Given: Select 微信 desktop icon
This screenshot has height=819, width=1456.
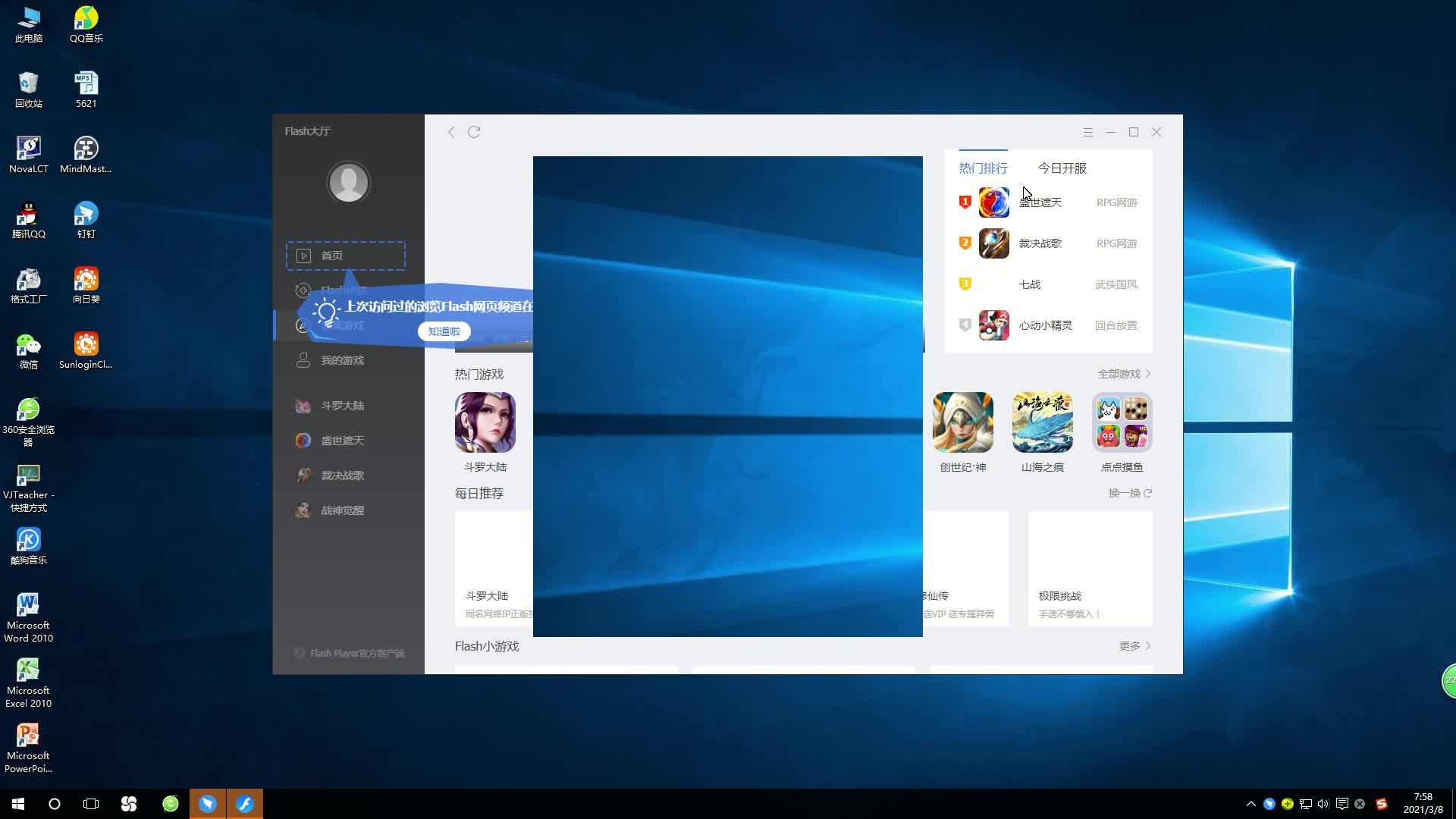Looking at the screenshot, I should [x=29, y=350].
